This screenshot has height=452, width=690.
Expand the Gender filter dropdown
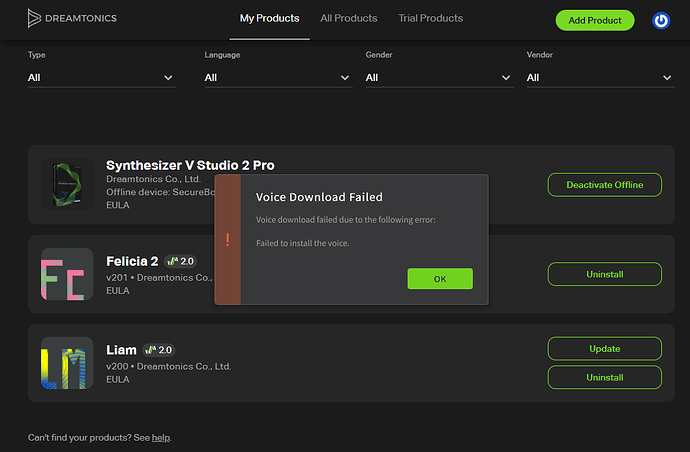pos(439,77)
